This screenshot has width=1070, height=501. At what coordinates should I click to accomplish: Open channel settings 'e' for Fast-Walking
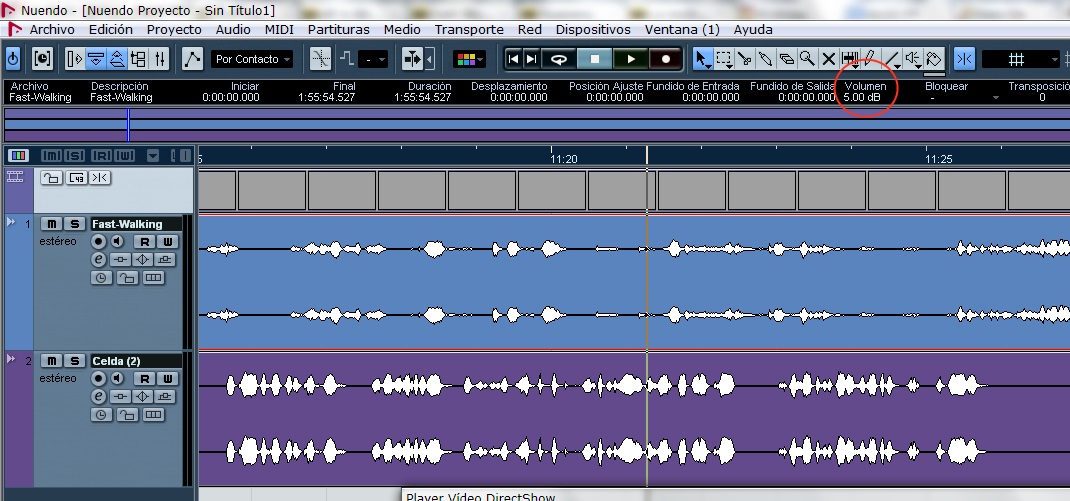pyautogui.click(x=99, y=260)
